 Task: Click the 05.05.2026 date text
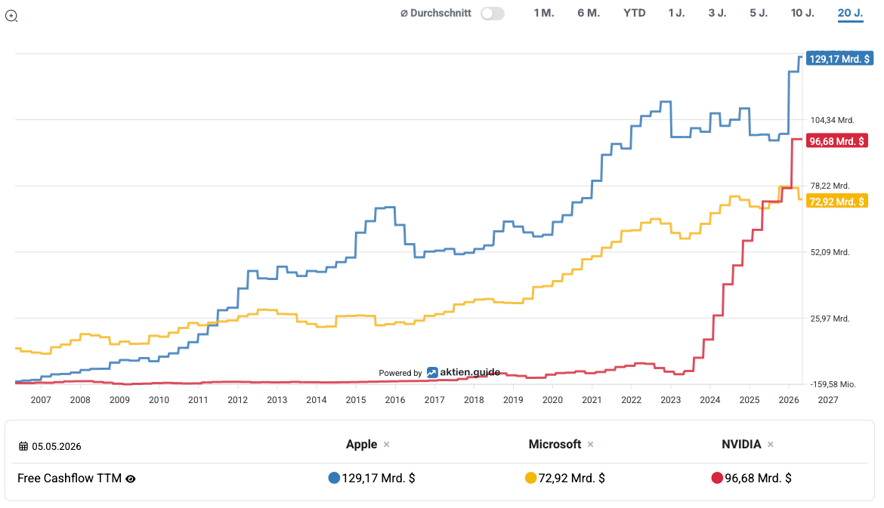56,447
